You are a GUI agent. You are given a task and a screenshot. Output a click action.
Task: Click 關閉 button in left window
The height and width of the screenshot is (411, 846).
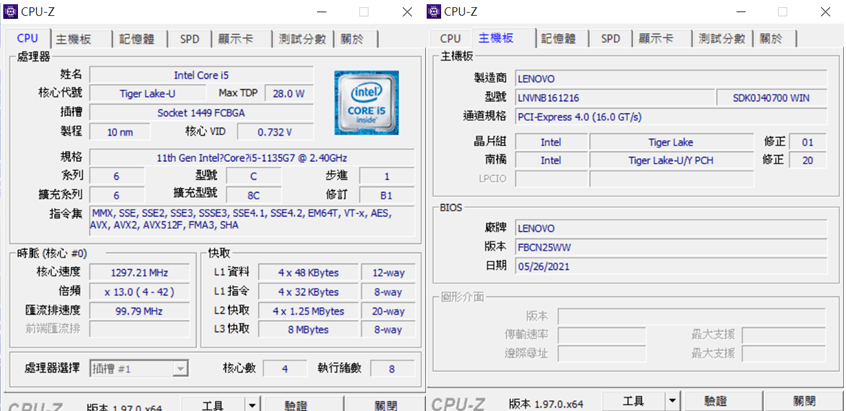pyautogui.click(x=385, y=403)
